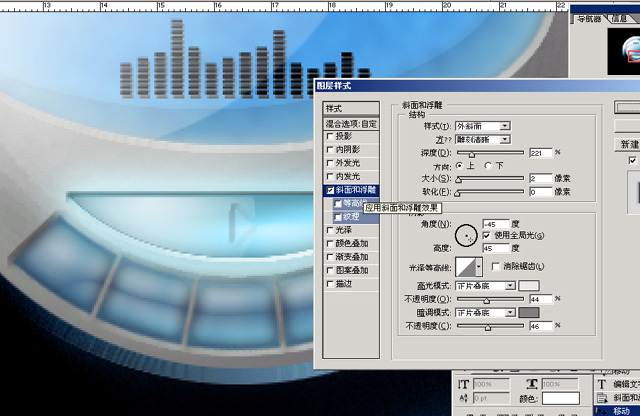Click the 不透明度(O) highlight opacity slider

[490, 299]
